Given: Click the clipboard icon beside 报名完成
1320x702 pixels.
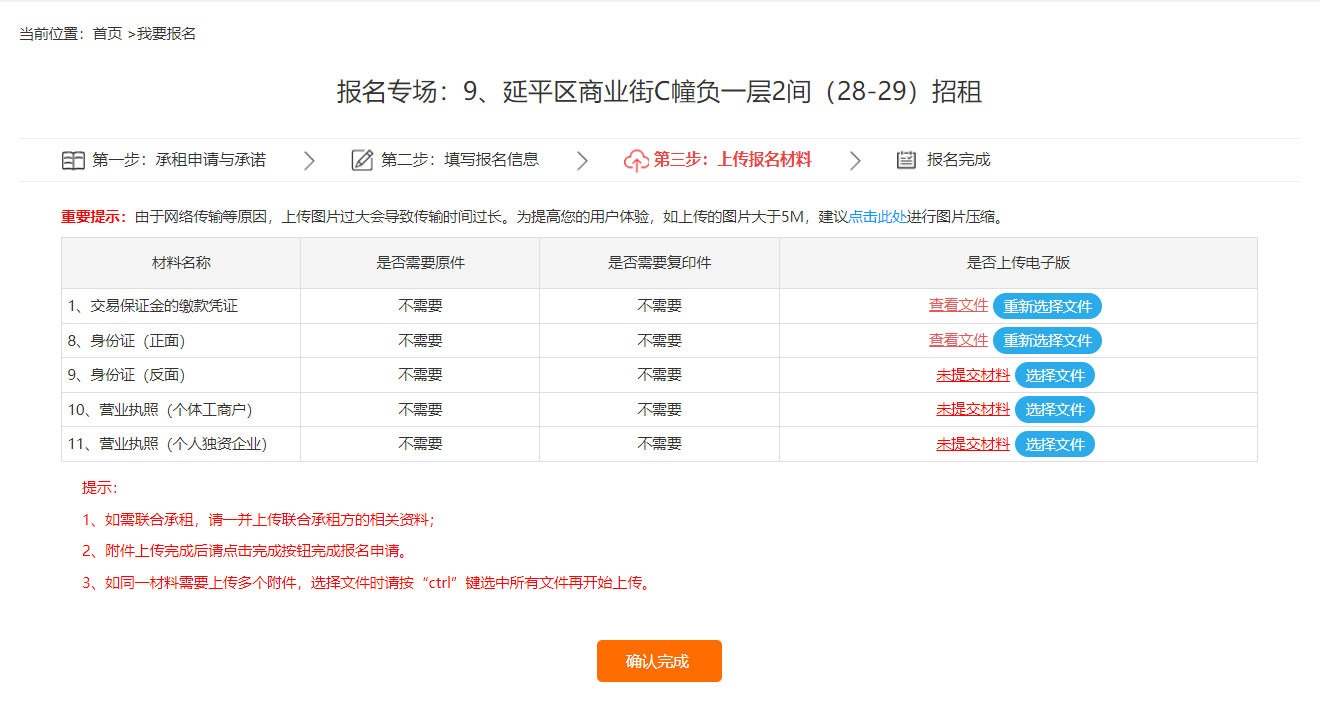Looking at the screenshot, I should tap(906, 160).
